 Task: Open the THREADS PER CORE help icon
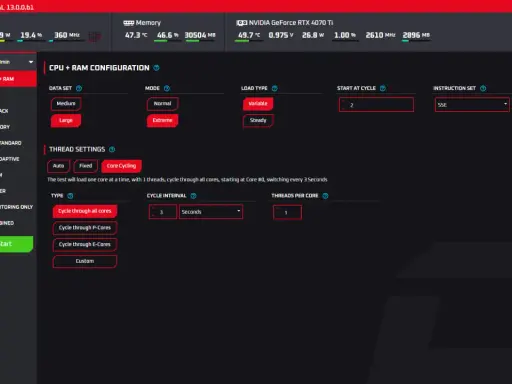click(x=325, y=196)
